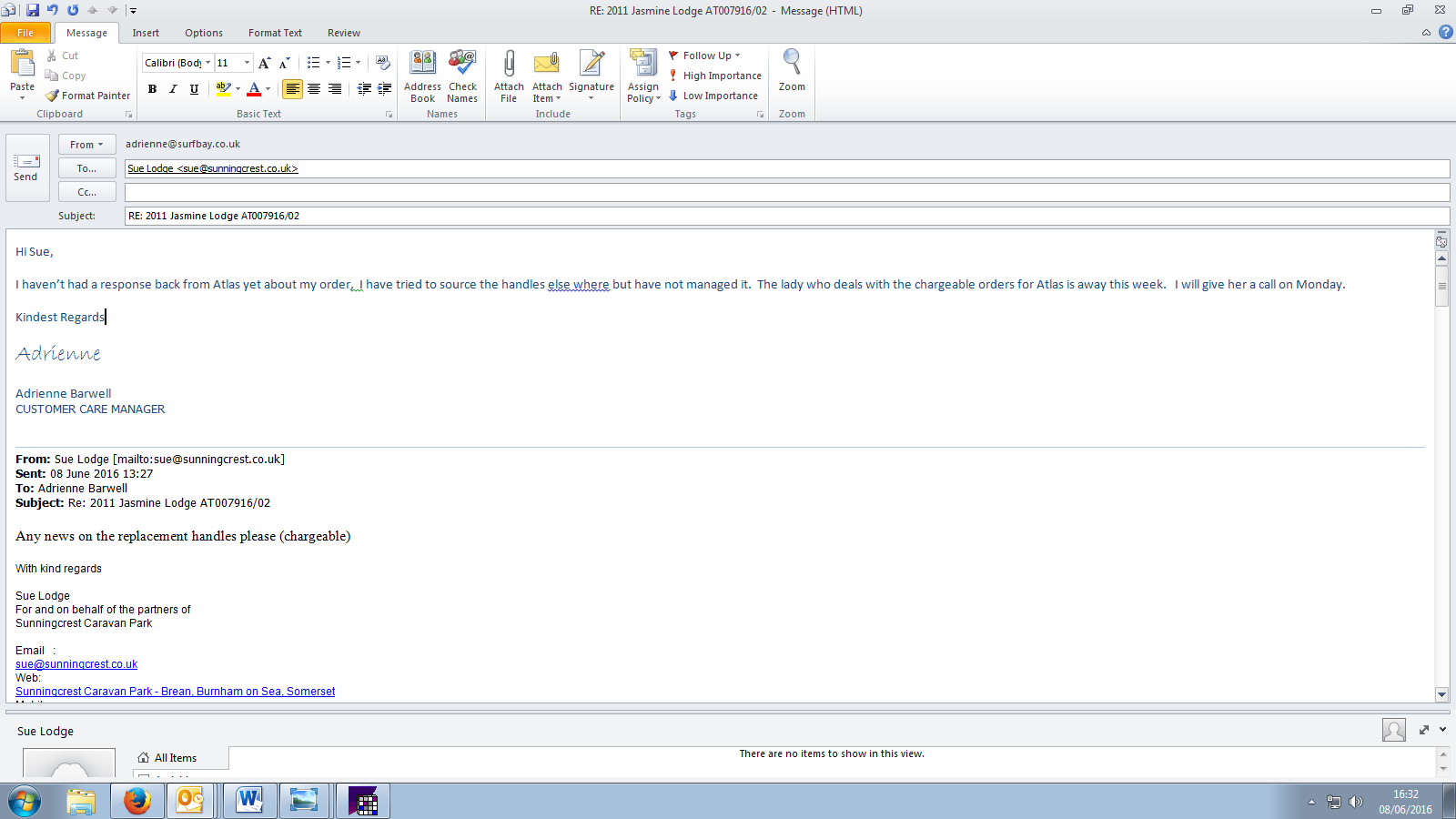Viewport: 1456px width, 819px height.
Task: Click the sue@sunningcrest.co.uk email link
Action: point(76,664)
